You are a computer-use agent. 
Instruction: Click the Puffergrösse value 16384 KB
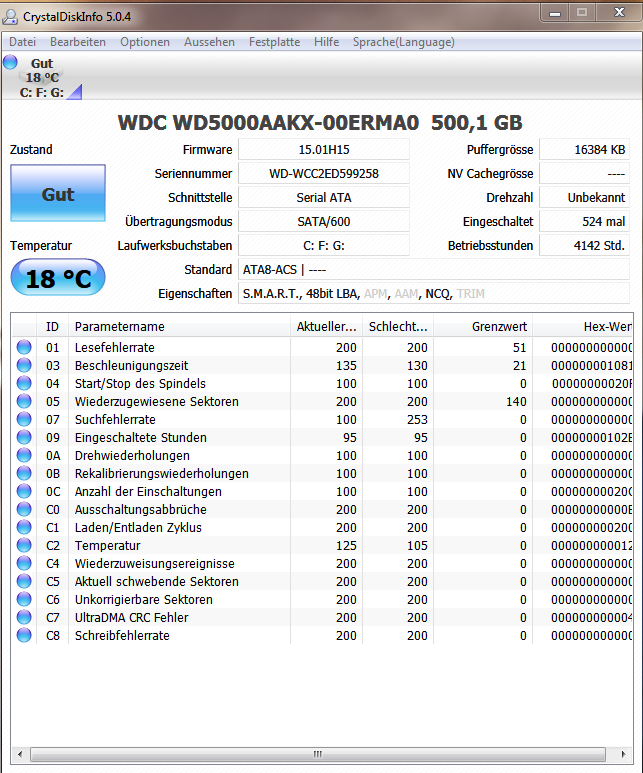(x=584, y=149)
